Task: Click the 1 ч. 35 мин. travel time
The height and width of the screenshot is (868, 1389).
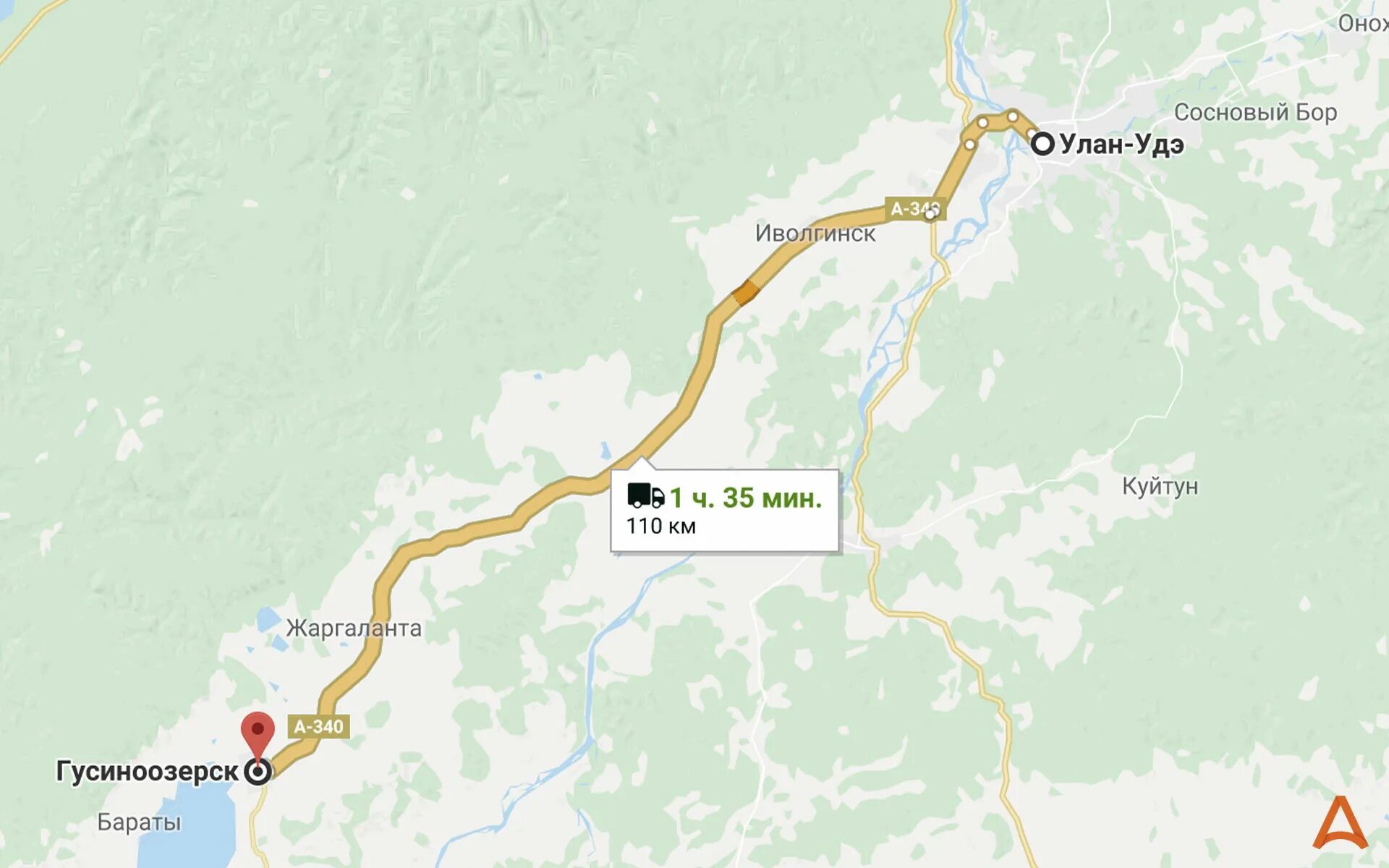Action: [x=746, y=498]
